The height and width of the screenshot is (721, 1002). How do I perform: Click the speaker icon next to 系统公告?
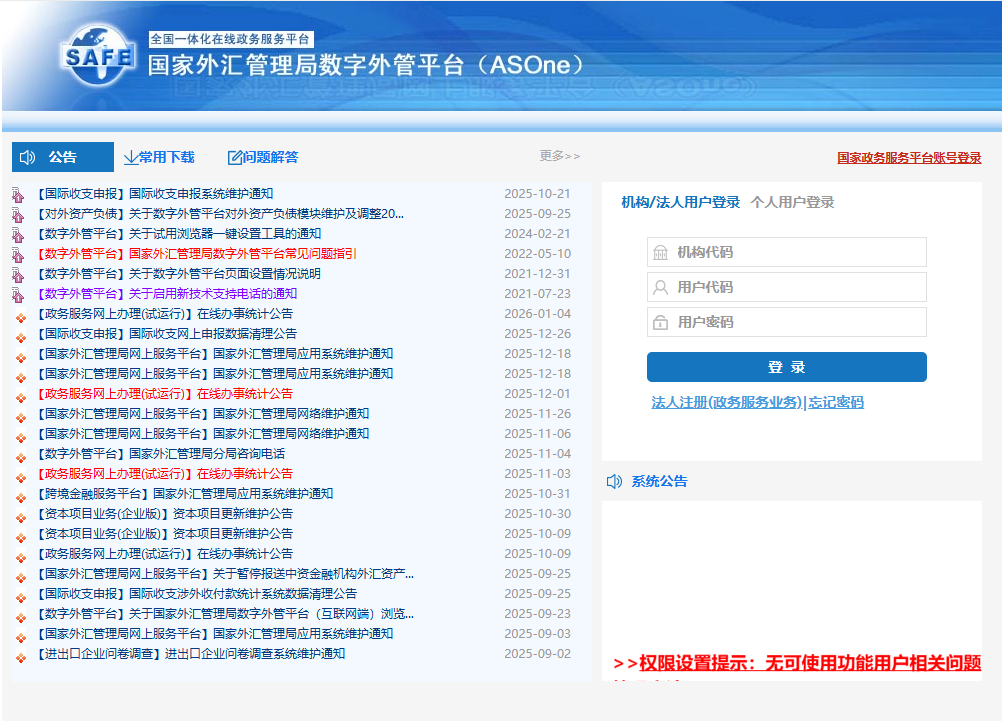point(614,481)
